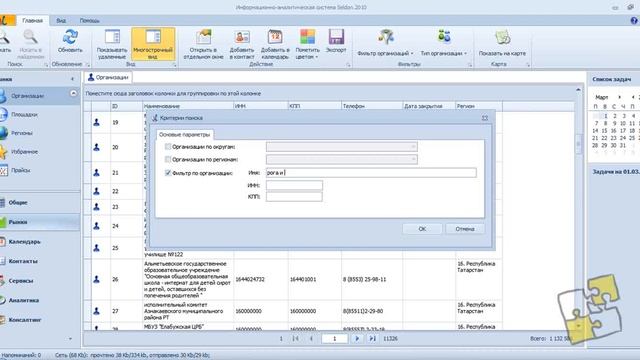The height and width of the screenshot is (360, 640).
Task: Toggle Показывать удаленные view button
Action: click(112, 44)
